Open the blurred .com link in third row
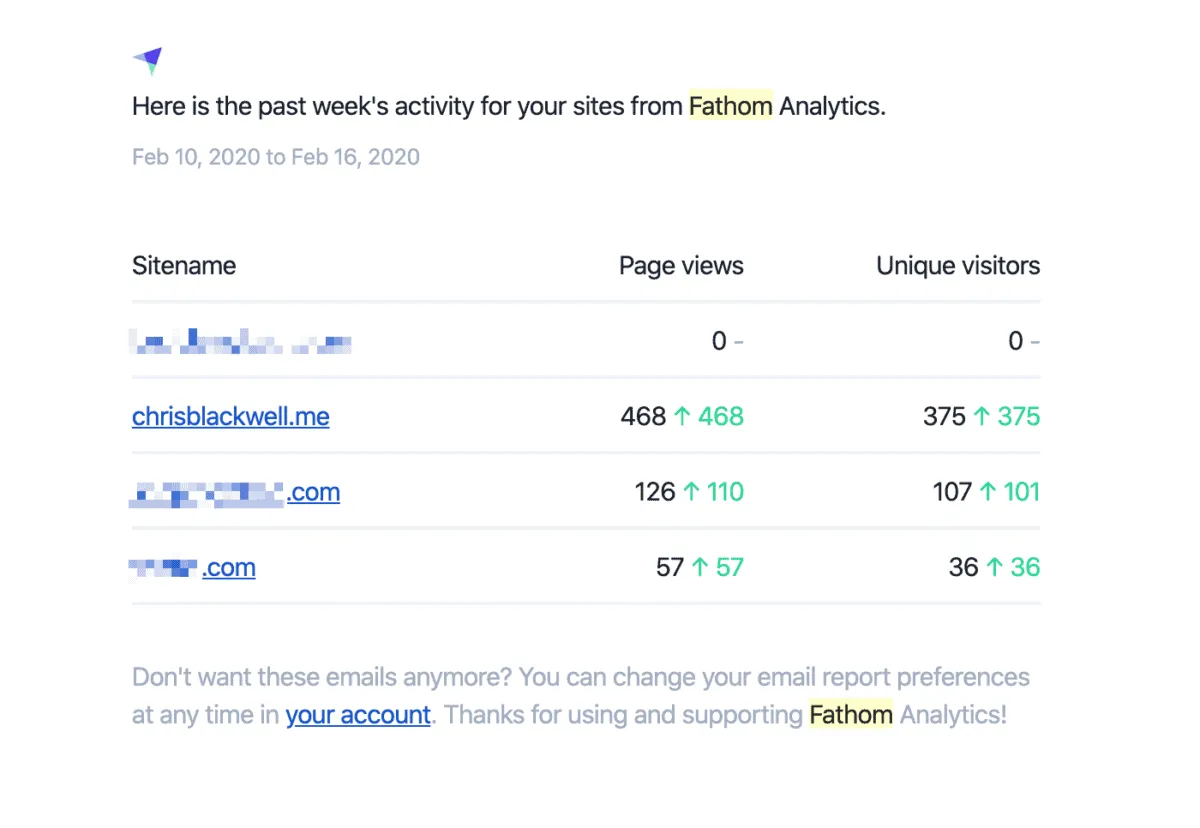This screenshot has width=1200, height=828. (235, 492)
